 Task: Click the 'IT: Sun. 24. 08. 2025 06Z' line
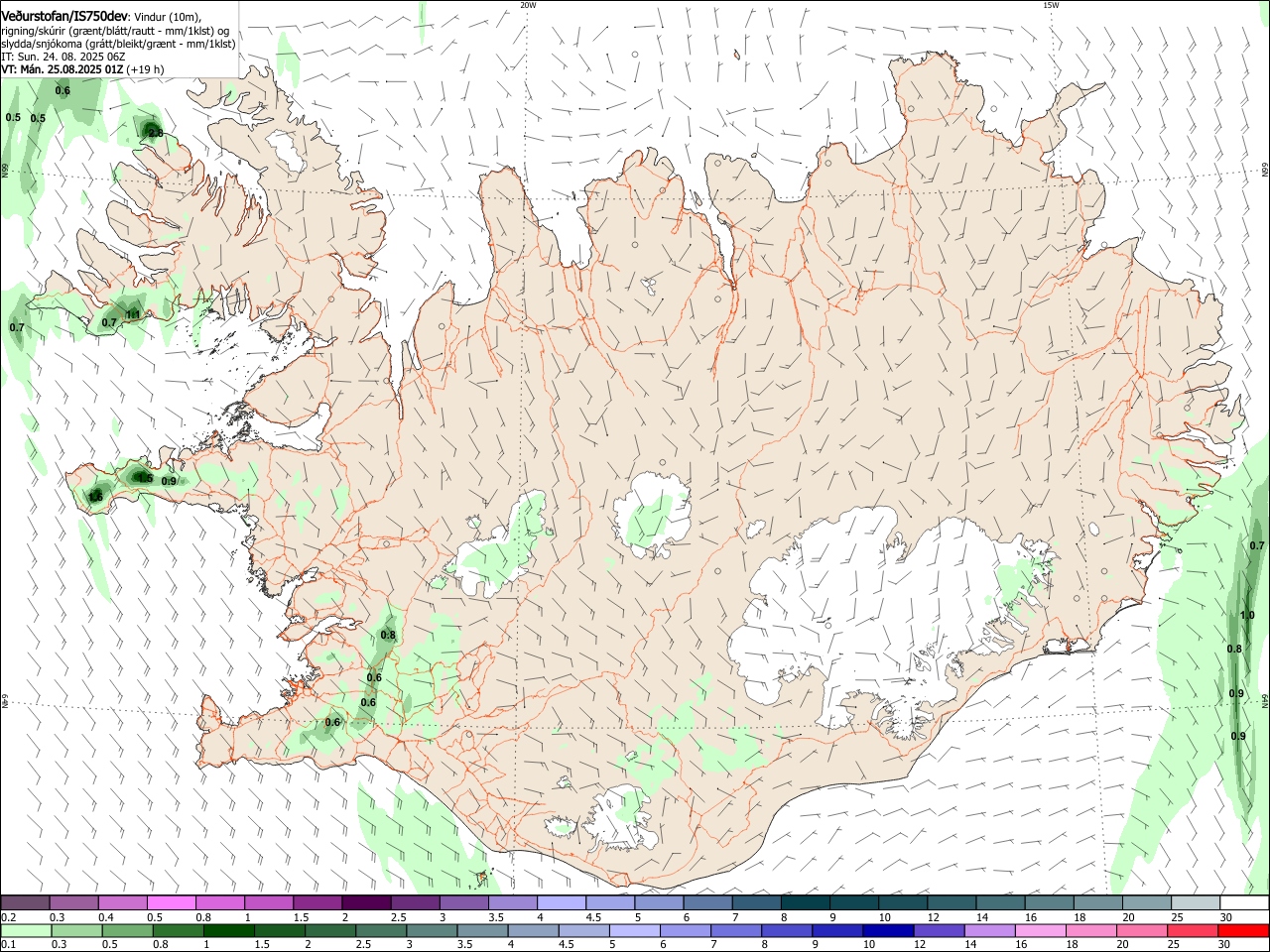63,57
